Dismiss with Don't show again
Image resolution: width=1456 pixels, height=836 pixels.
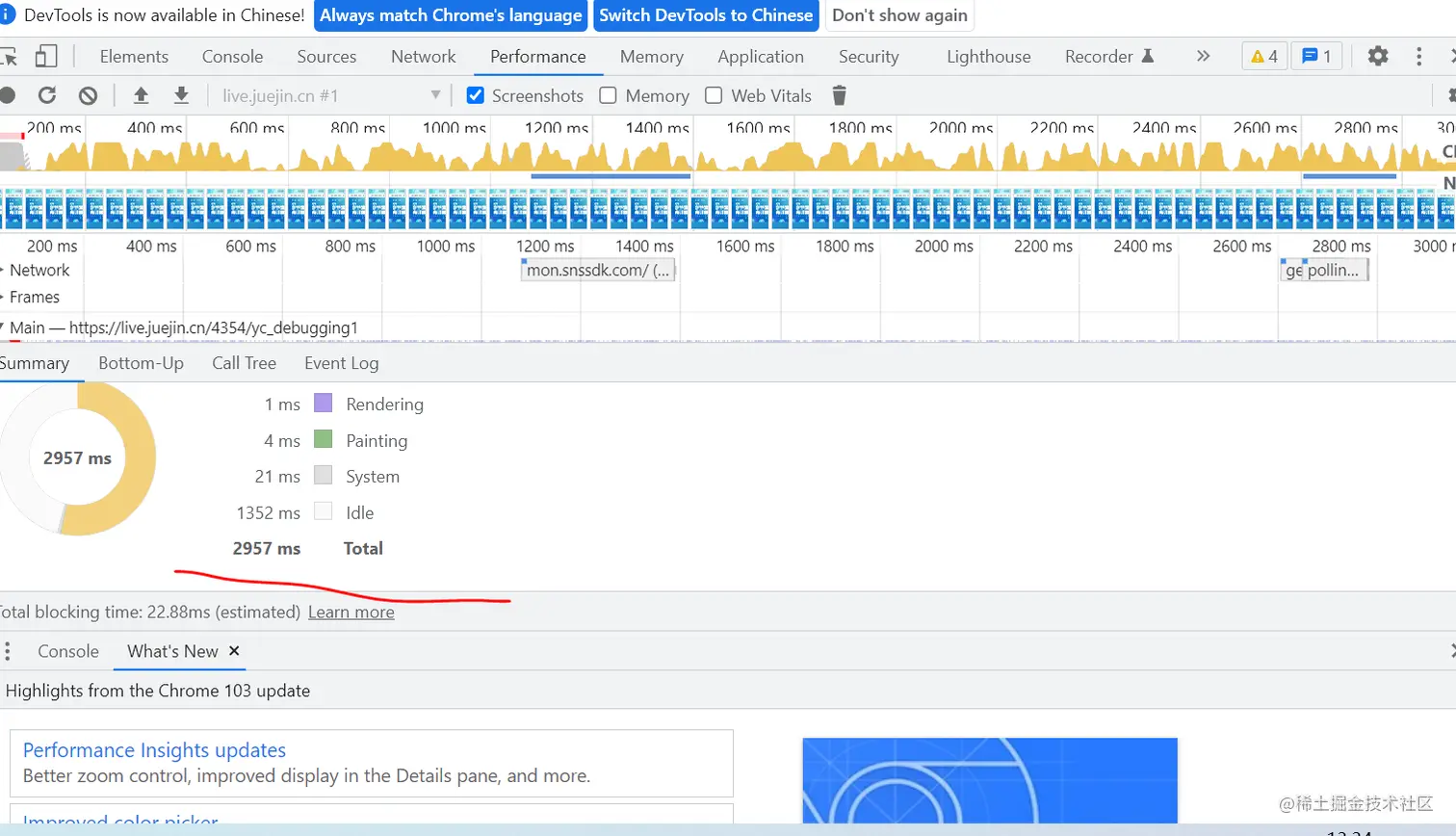899,15
